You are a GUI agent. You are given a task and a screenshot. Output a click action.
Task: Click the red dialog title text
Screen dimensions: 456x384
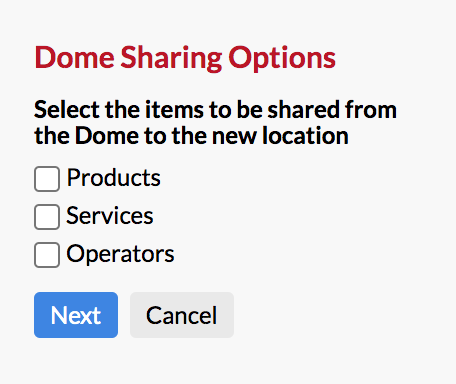tap(185, 58)
